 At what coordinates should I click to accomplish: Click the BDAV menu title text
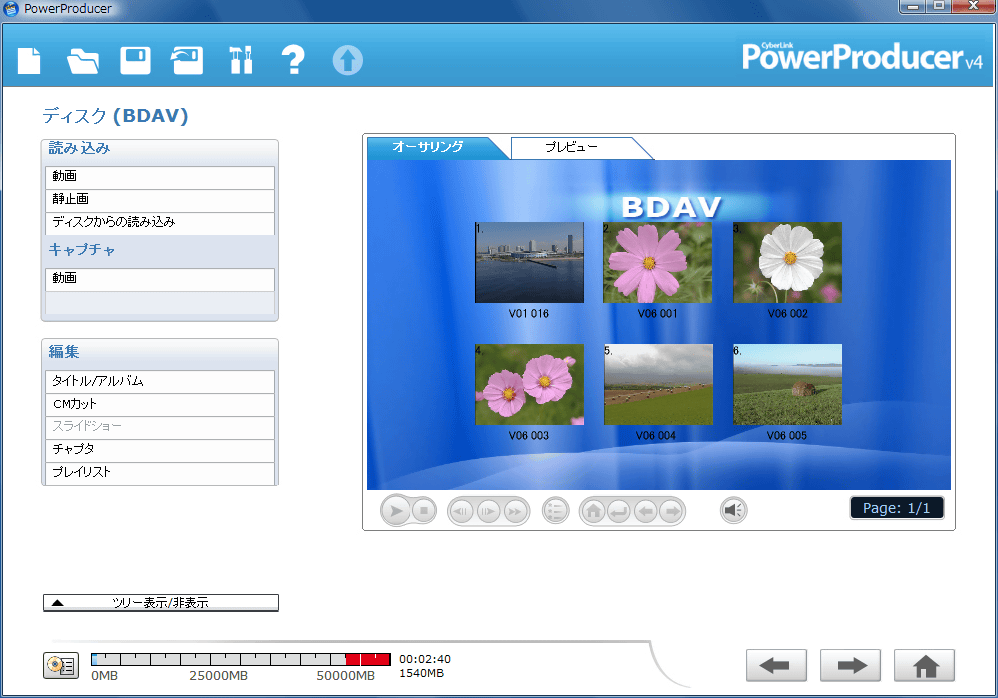coord(671,207)
